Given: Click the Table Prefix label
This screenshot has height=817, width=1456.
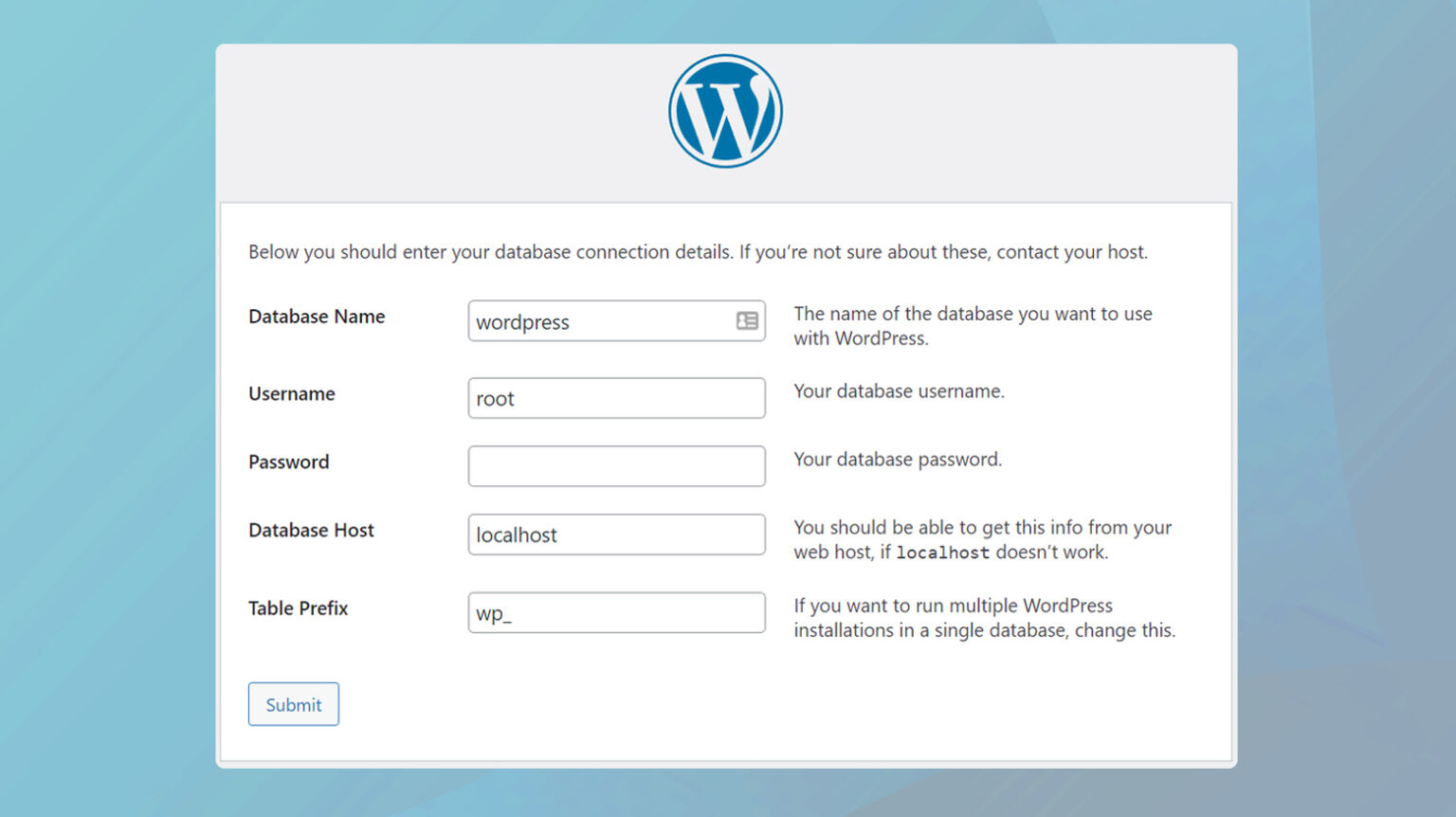Looking at the screenshot, I should [298, 608].
